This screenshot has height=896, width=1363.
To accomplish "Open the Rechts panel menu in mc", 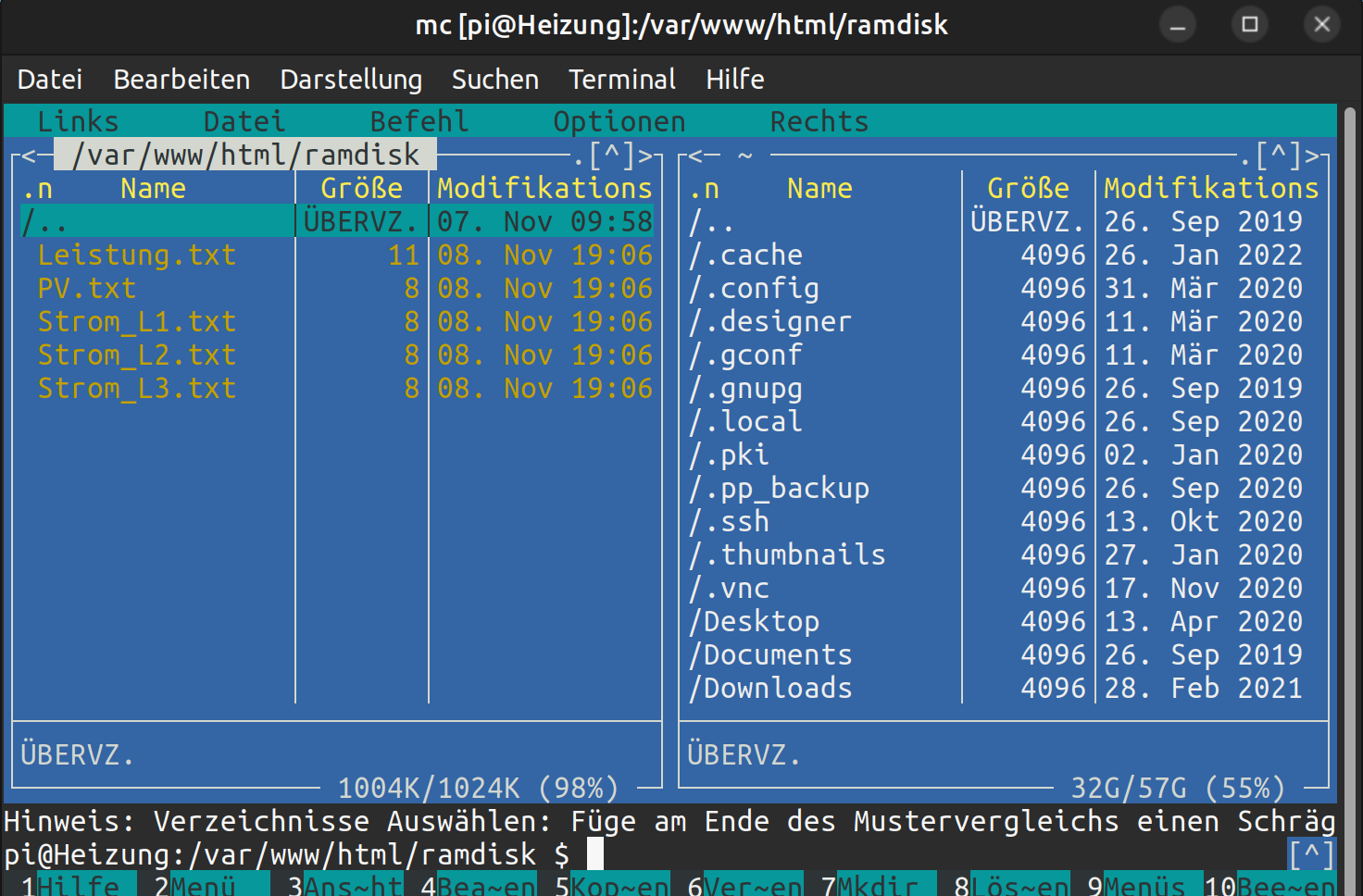I will click(x=819, y=121).
